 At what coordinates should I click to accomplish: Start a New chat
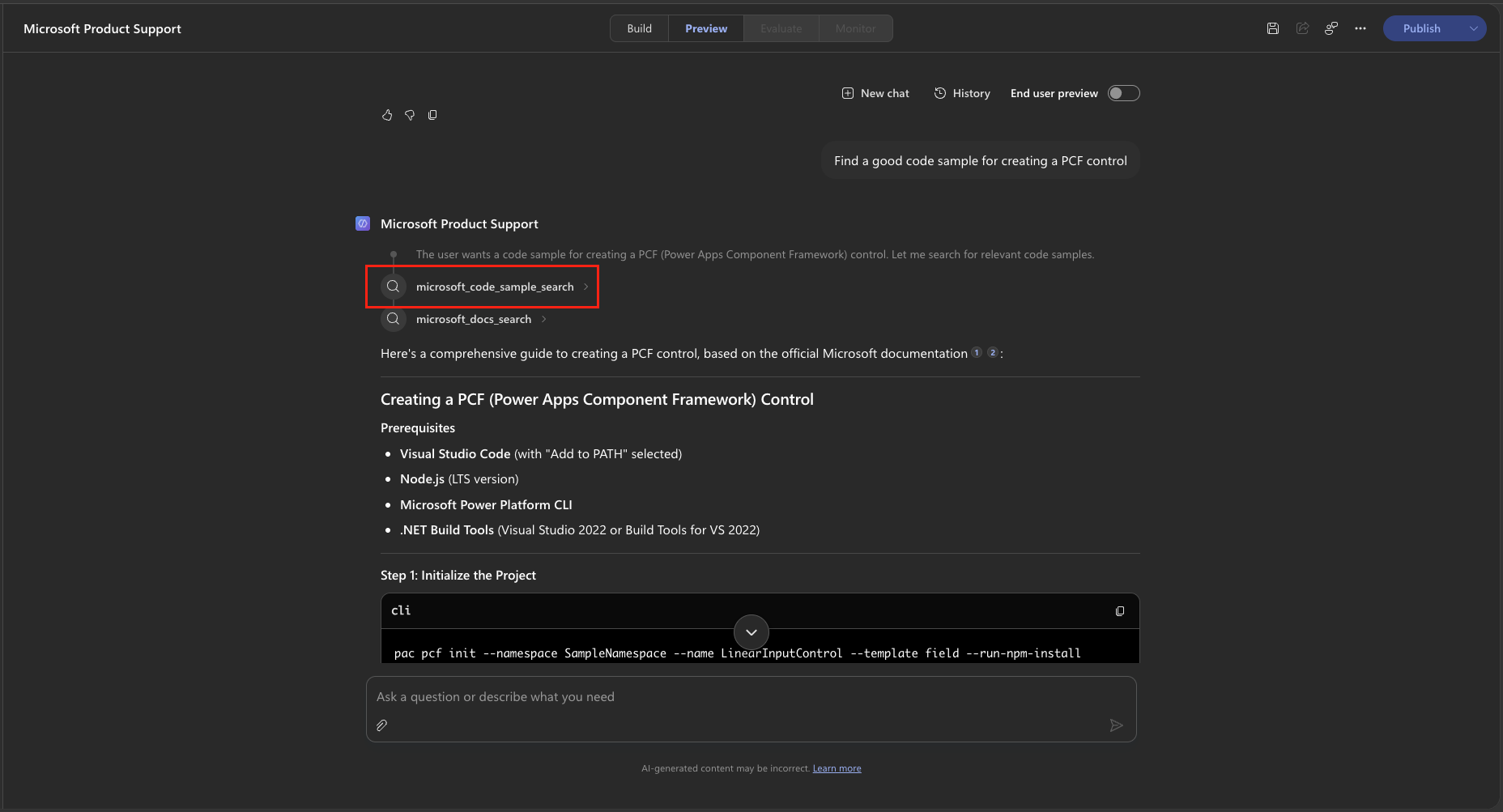(875, 93)
